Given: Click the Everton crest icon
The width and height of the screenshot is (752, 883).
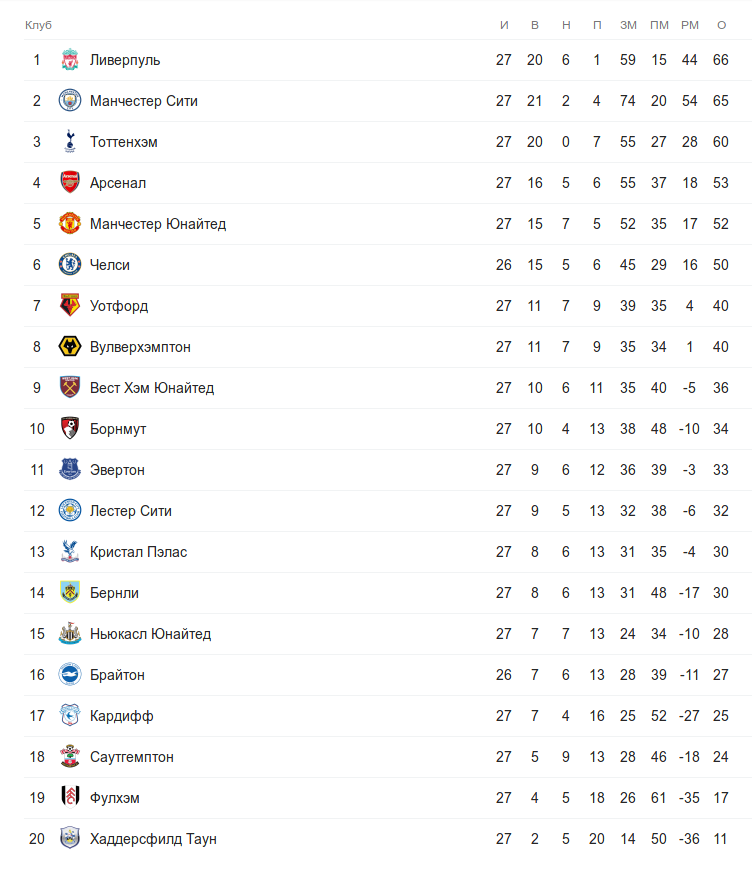Looking at the screenshot, I should [x=69, y=470].
